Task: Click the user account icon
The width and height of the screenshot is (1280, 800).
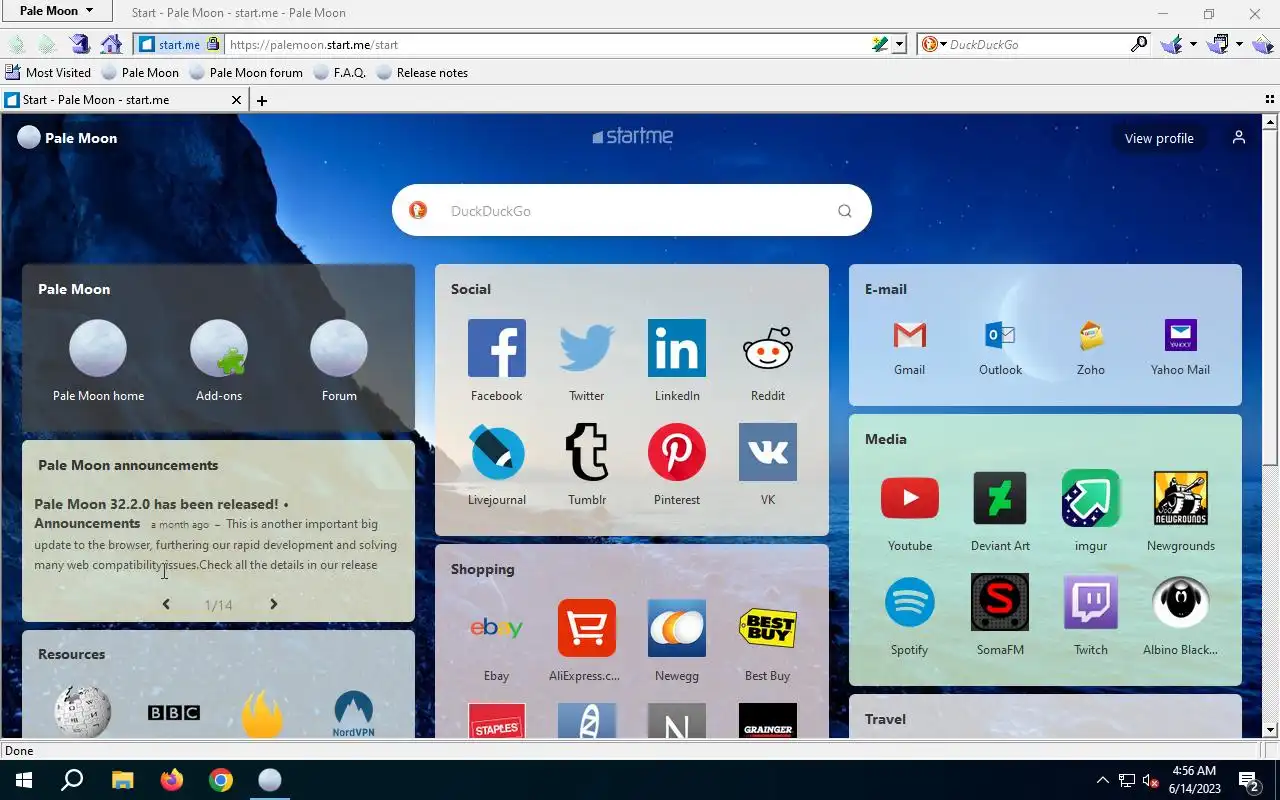Action: click(x=1239, y=138)
